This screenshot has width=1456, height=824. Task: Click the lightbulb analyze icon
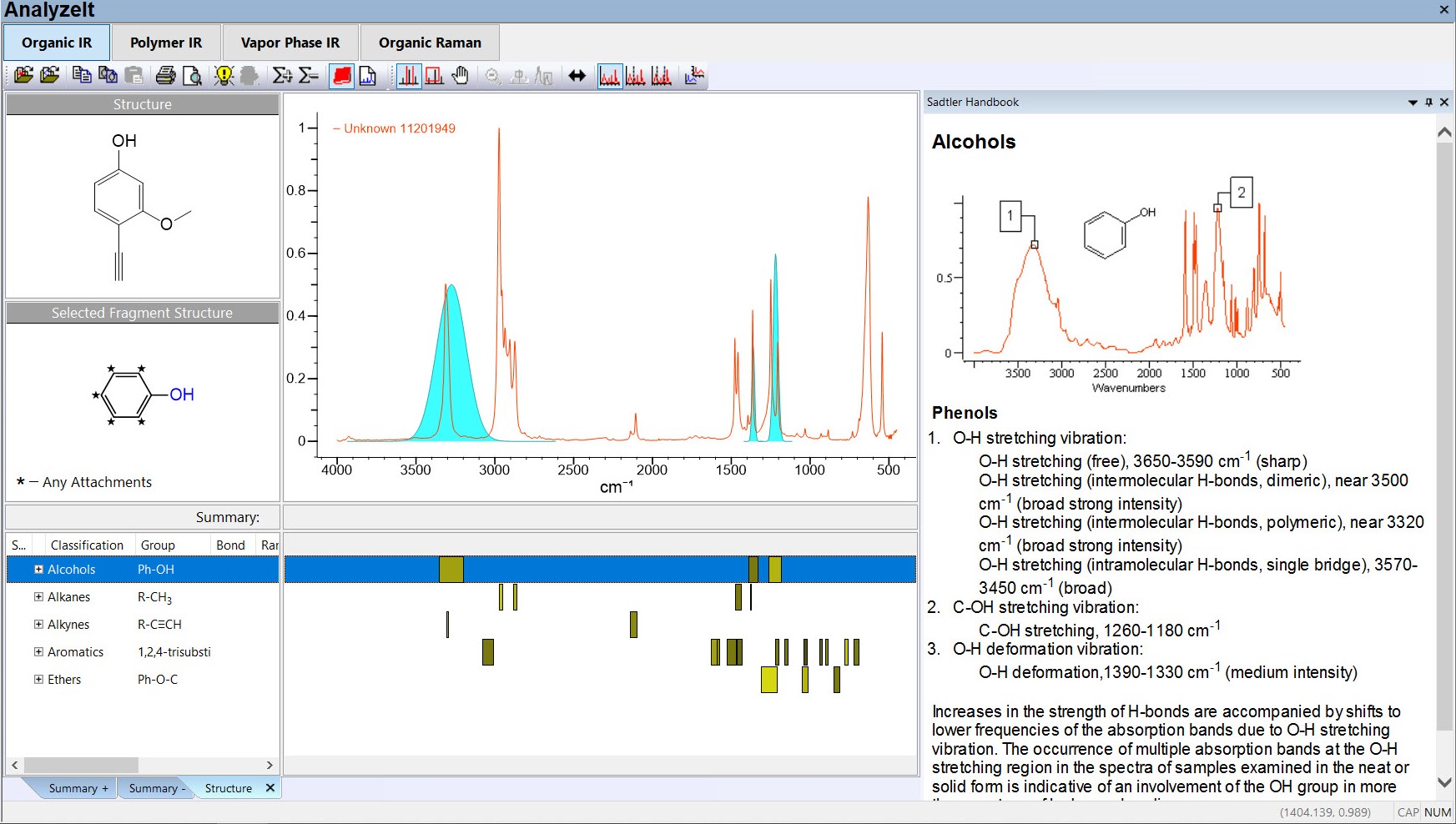pos(224,76)
